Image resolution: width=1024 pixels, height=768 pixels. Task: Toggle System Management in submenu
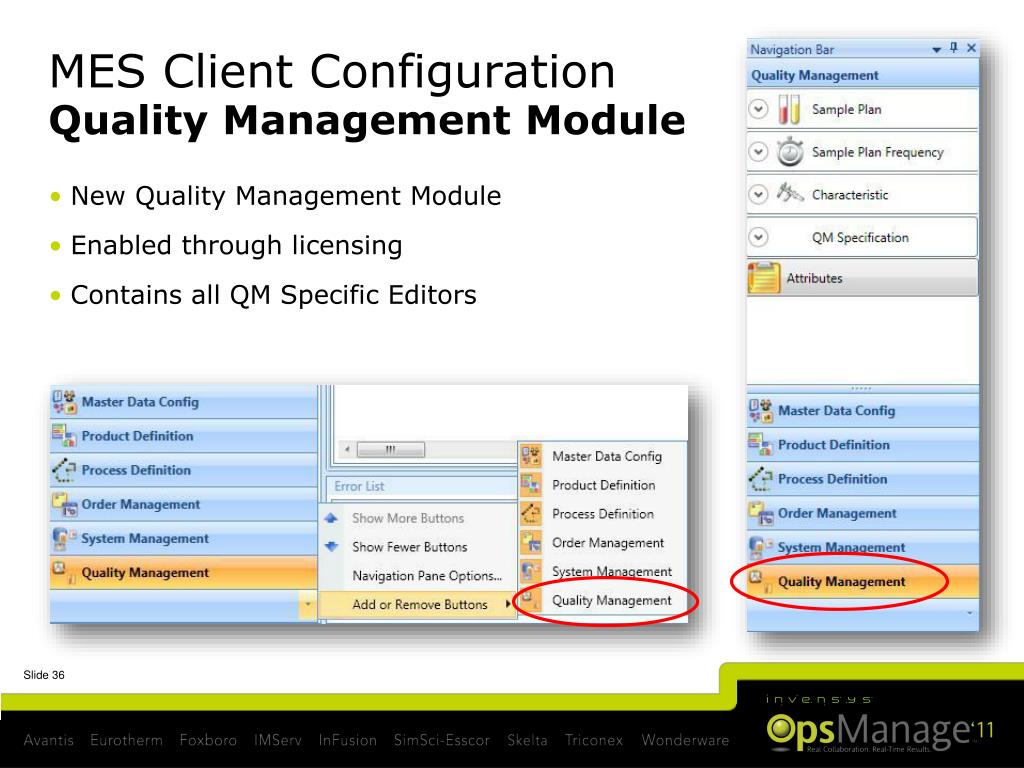click(x=602, y=571)
